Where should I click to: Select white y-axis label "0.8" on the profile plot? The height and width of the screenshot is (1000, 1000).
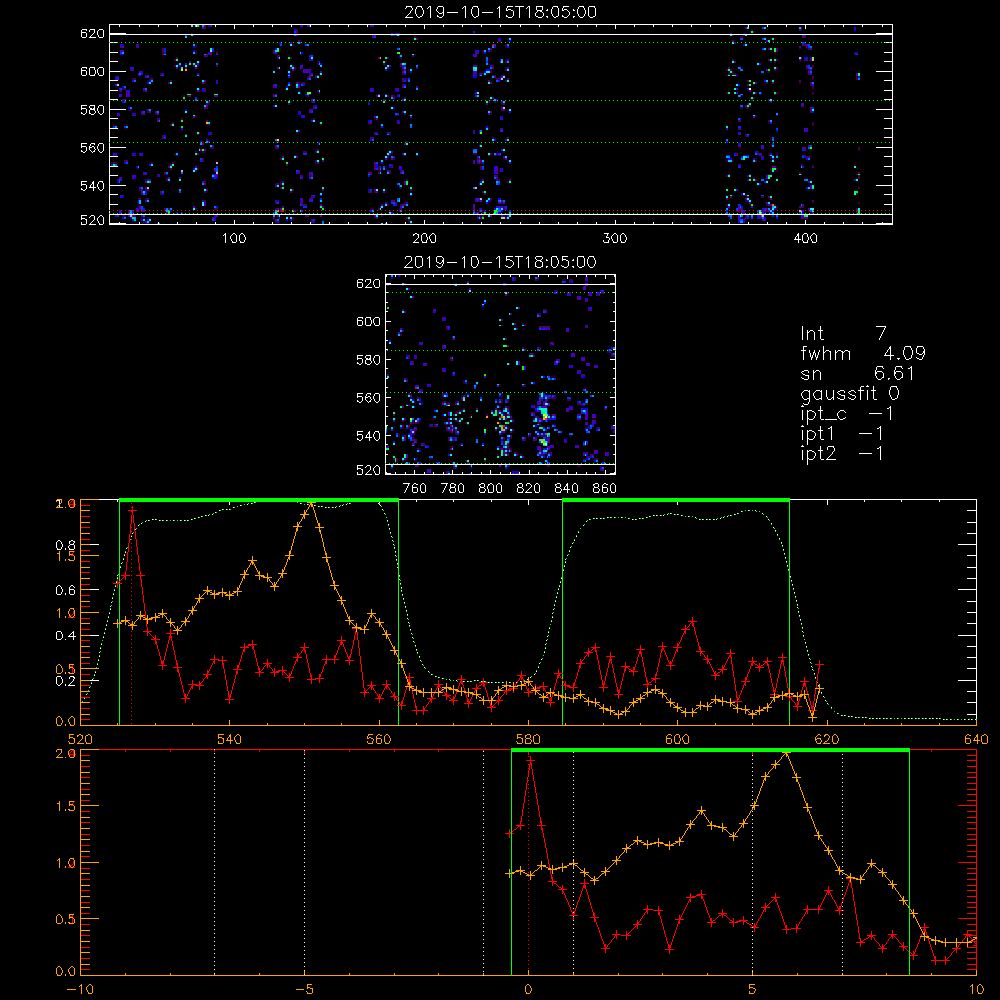[x=66, y=545]
